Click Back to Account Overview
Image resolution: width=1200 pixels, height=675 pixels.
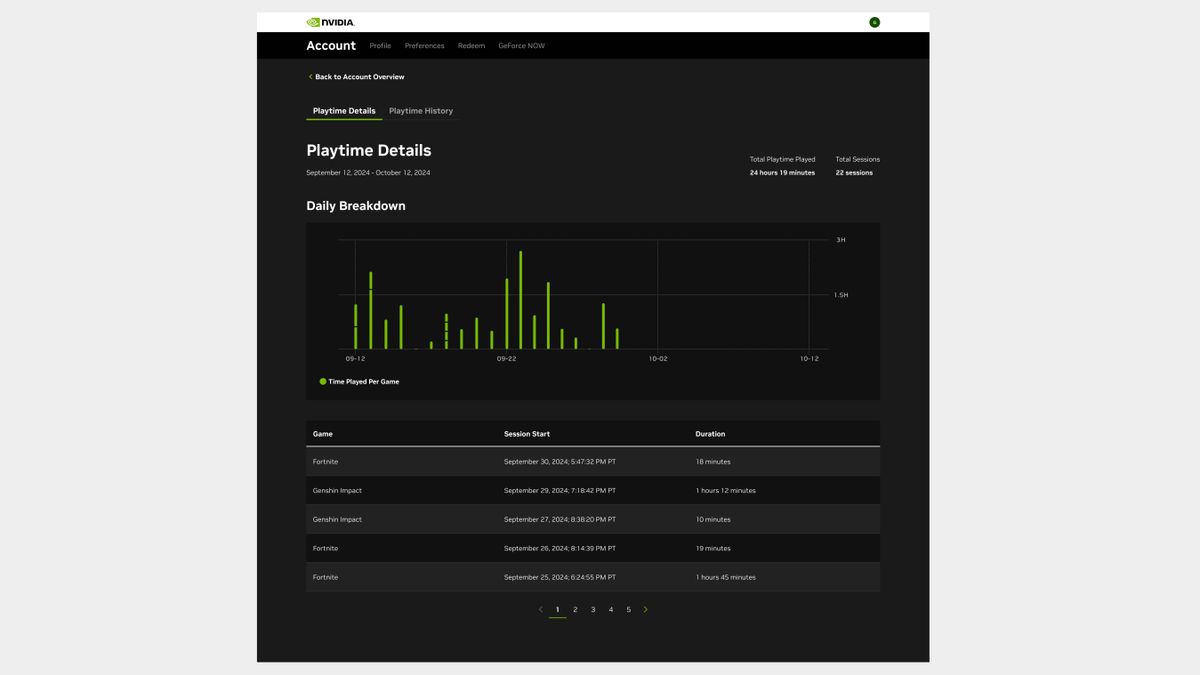(x=359, y=76)
